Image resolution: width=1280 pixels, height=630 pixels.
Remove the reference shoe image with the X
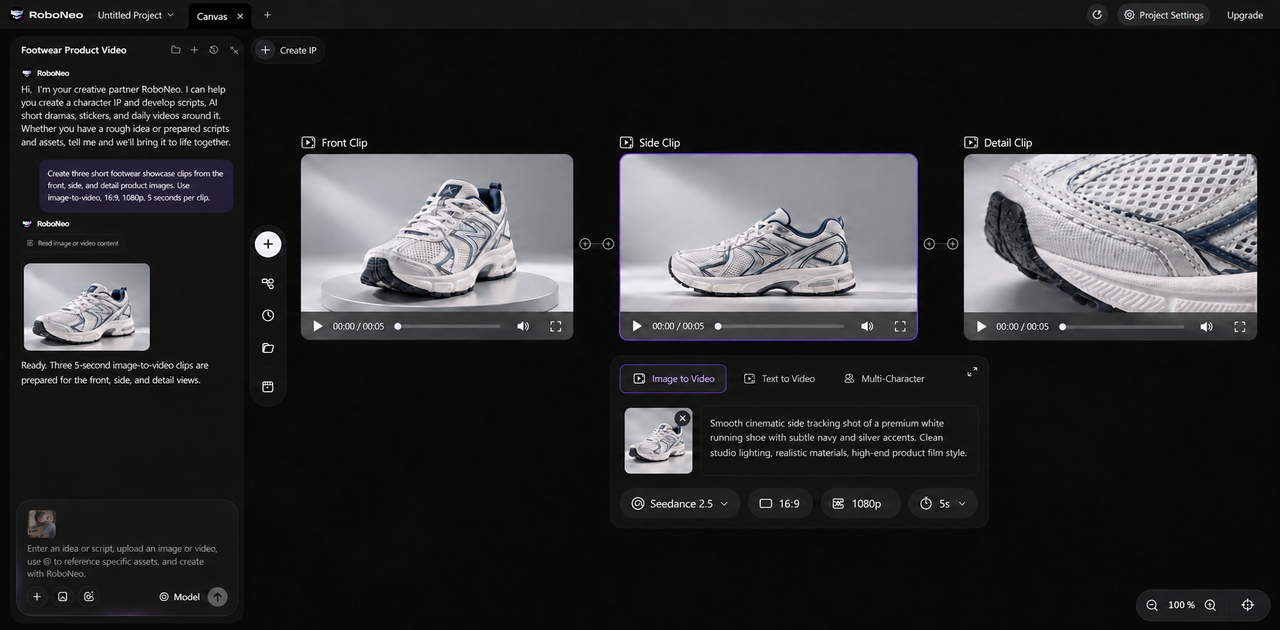[x=682, y=418]
